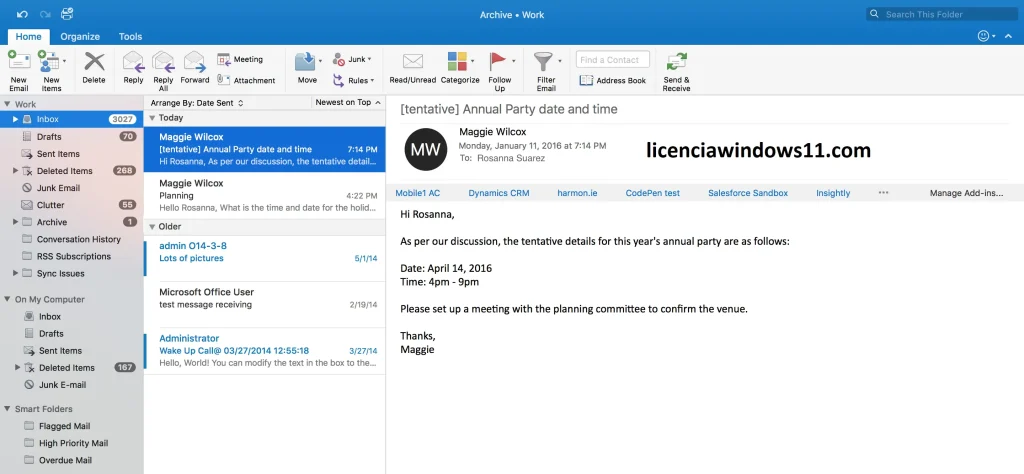Open the harmon.ie add-in
This screenshot has width=1024, height=474.
pos(577,193)
